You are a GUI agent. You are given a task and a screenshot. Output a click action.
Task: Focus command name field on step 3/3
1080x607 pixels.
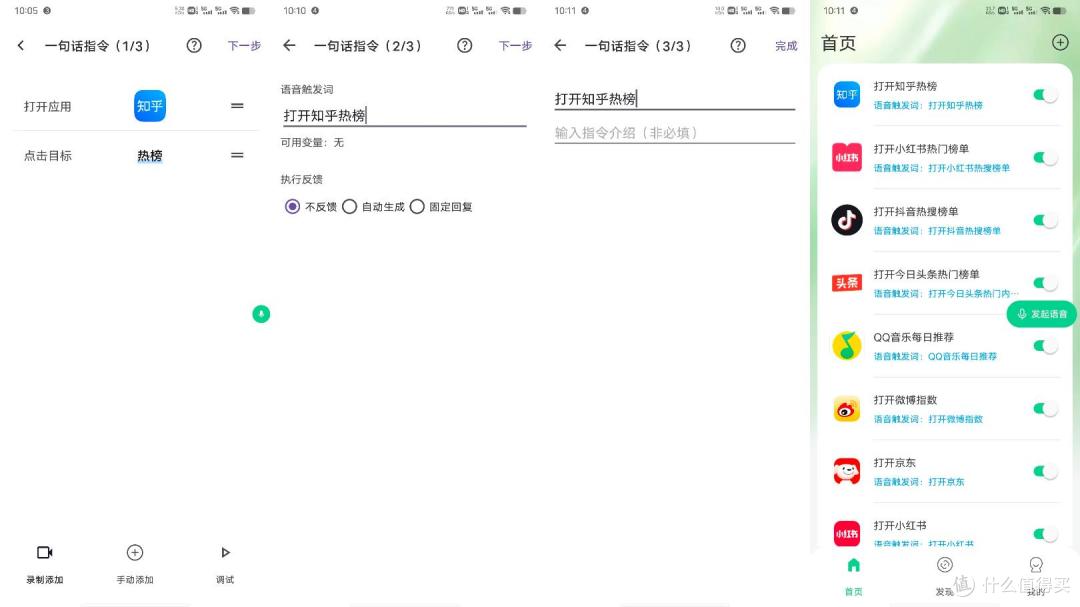click(x=674, y=99)
